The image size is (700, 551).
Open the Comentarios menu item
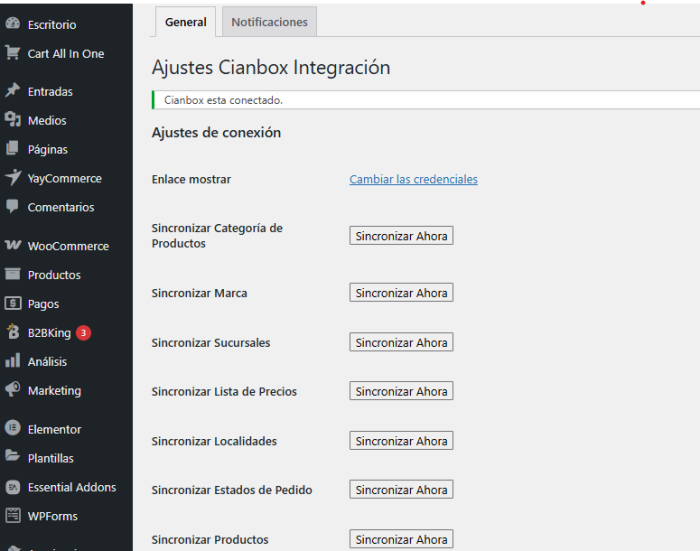coord(61,207)
